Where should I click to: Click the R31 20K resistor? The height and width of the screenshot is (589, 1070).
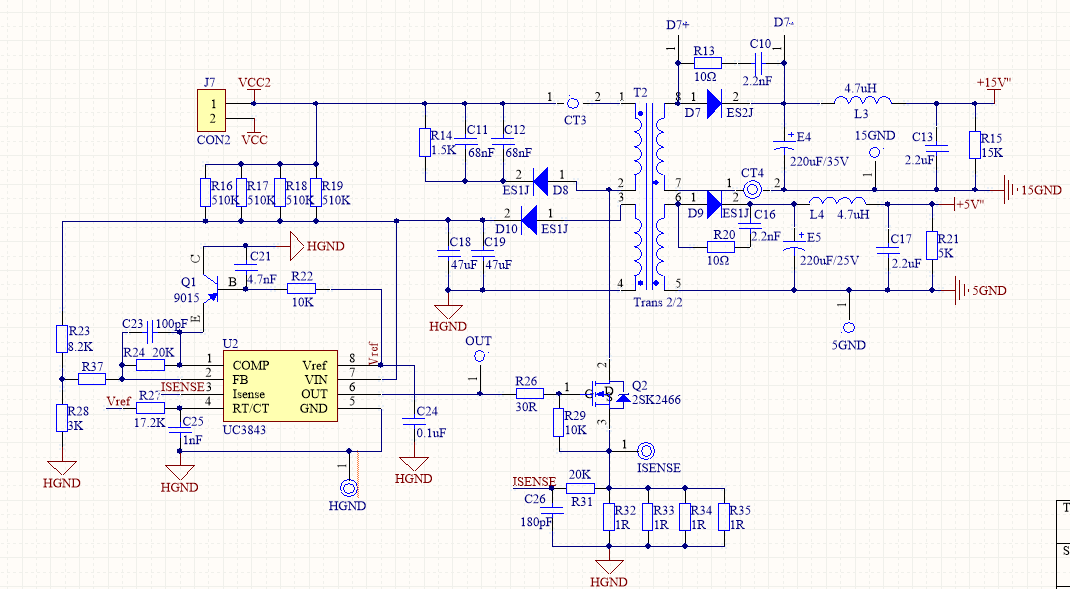click(x=580, y=488)
